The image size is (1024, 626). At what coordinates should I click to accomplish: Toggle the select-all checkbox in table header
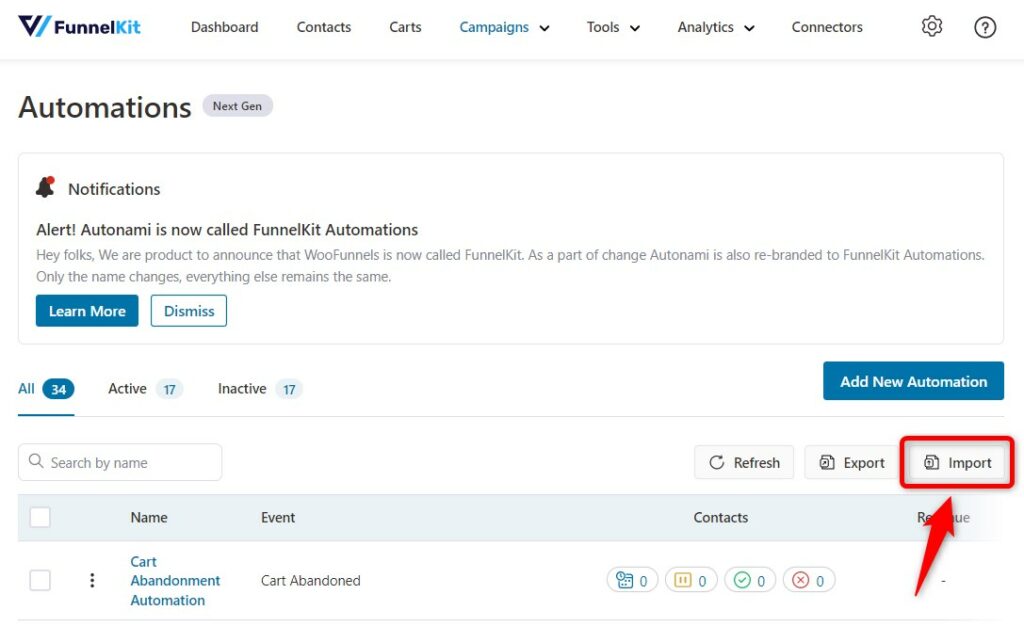tap(40, 517)
